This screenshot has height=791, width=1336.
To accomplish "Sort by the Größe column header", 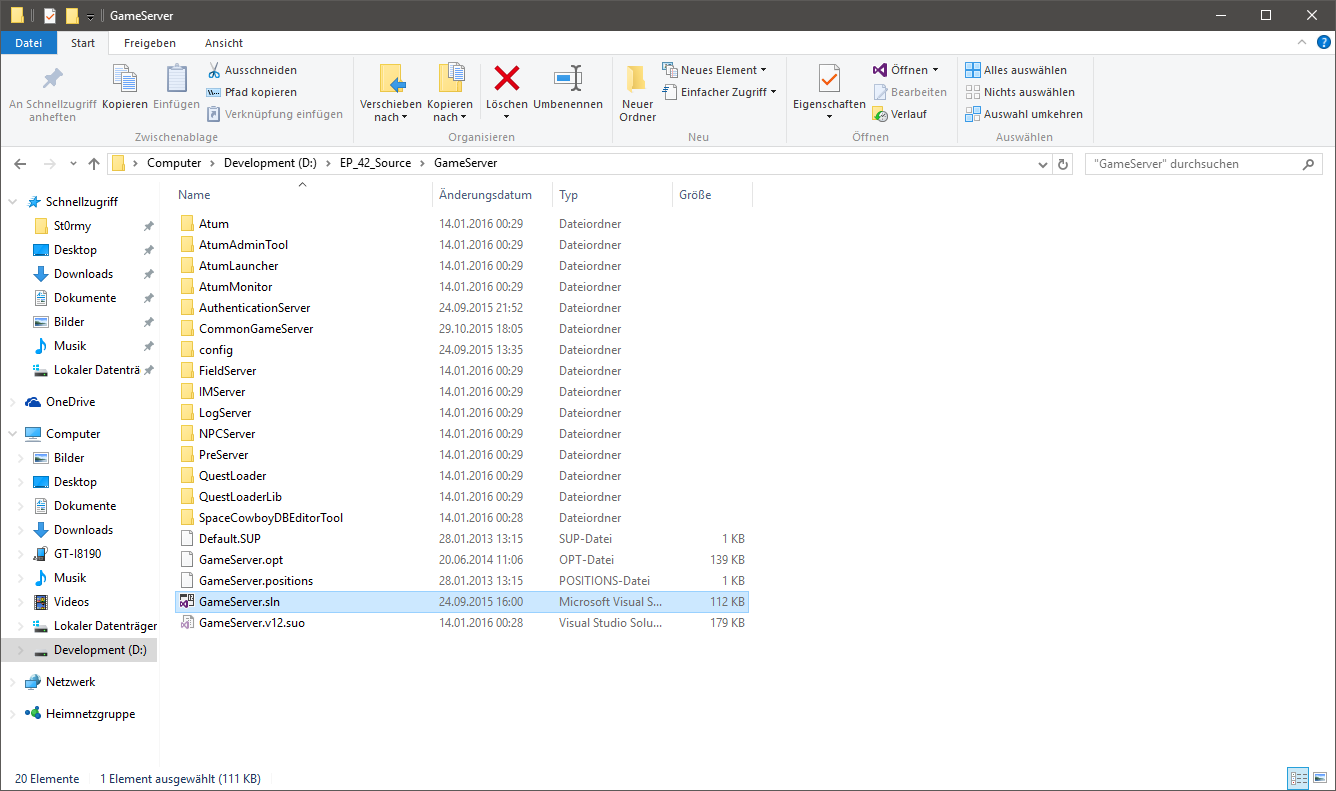I will click(x=712, y=195).
